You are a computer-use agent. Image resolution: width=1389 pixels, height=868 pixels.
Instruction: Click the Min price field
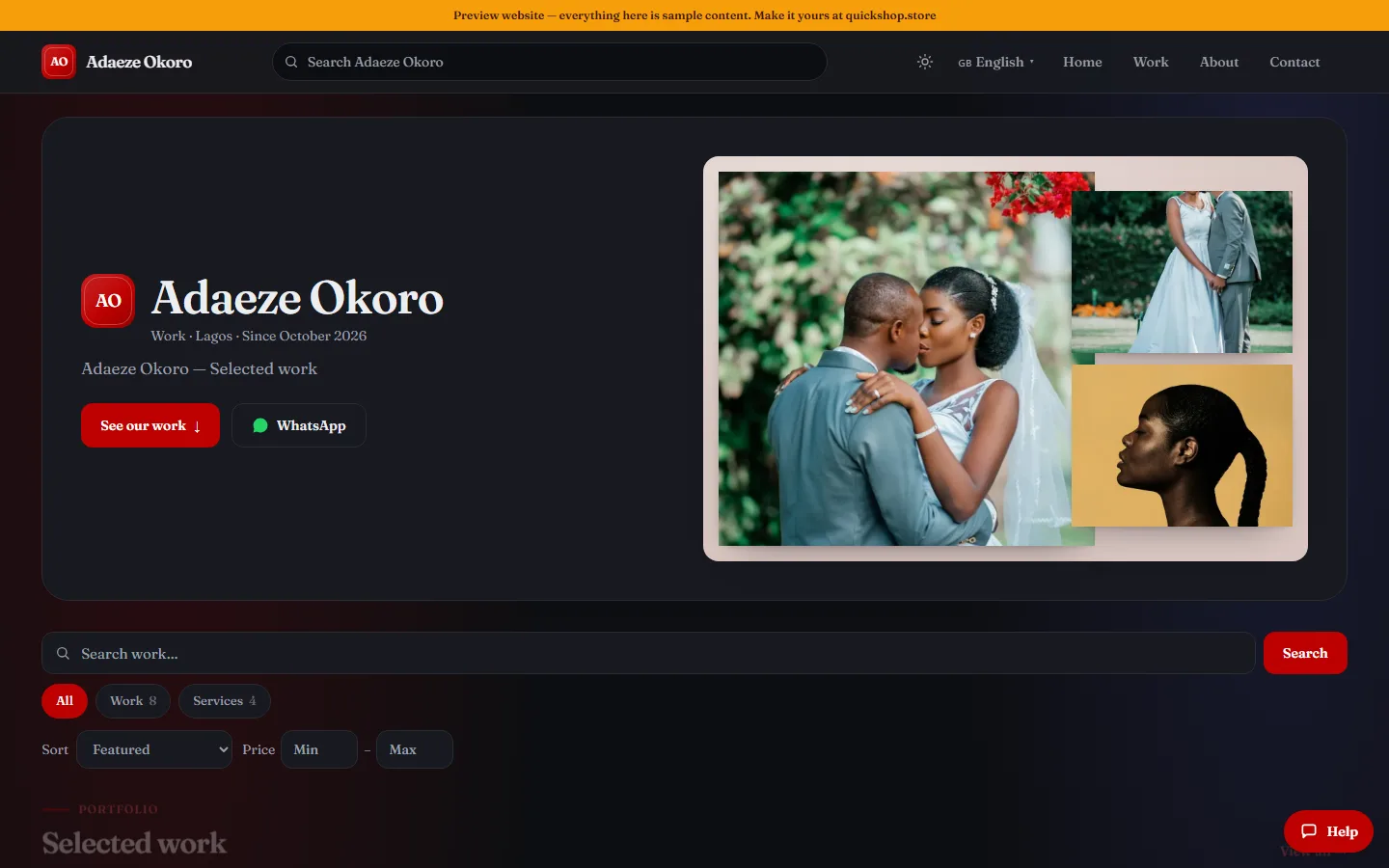point(319,749)
